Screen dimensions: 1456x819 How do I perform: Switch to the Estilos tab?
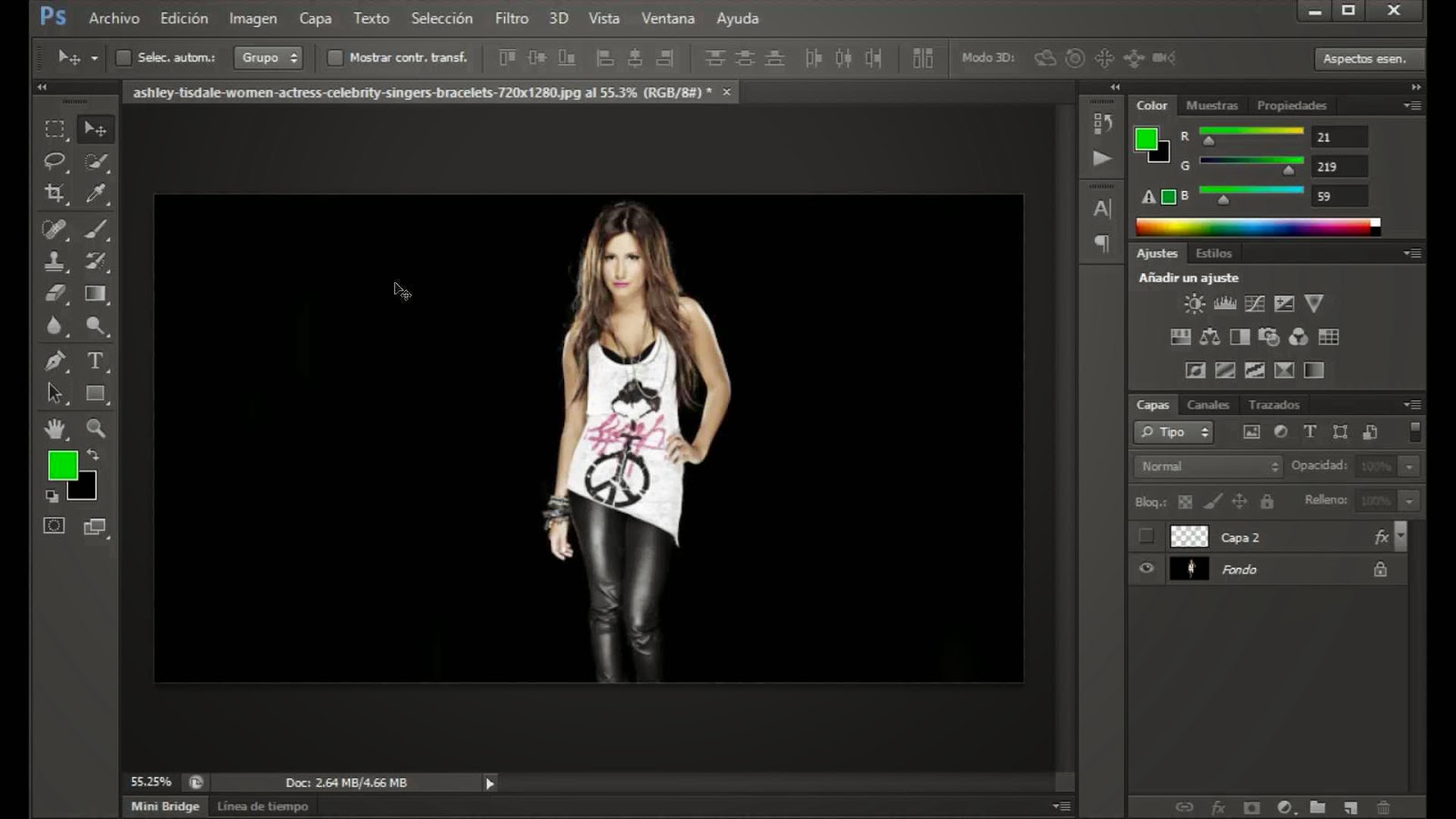pyautogui.click(x=1214, y=254)
